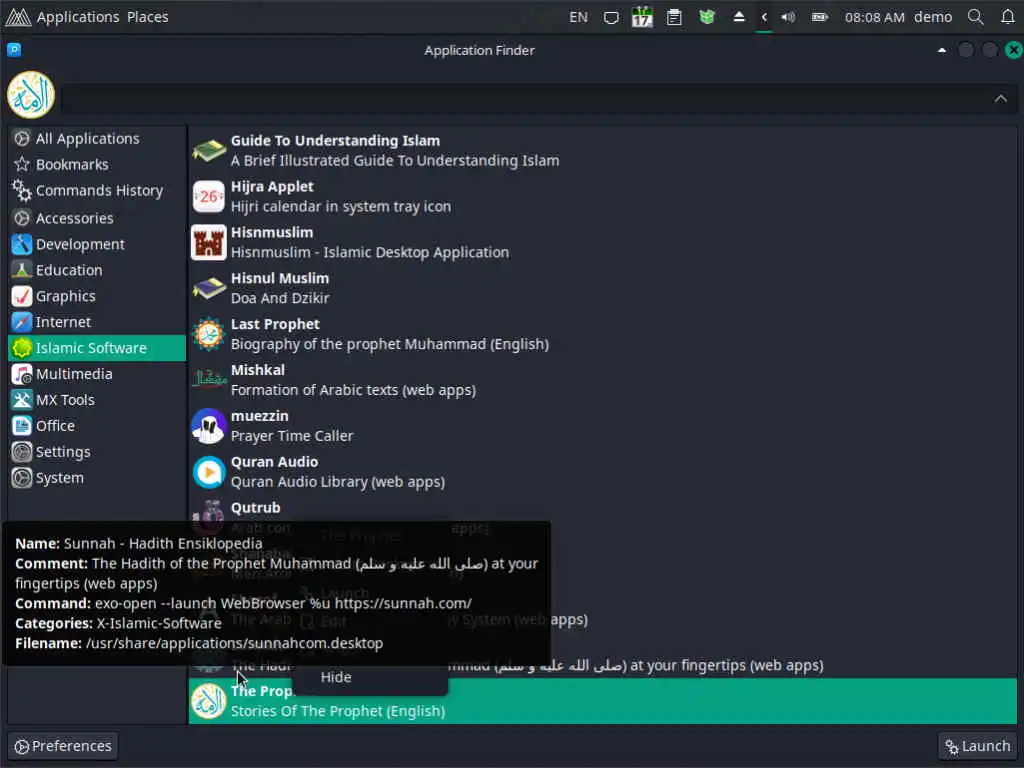This screenshot has height=768, width=1024.
Task: Click the calendar tray icon
Action: click(x=642, y=17)
